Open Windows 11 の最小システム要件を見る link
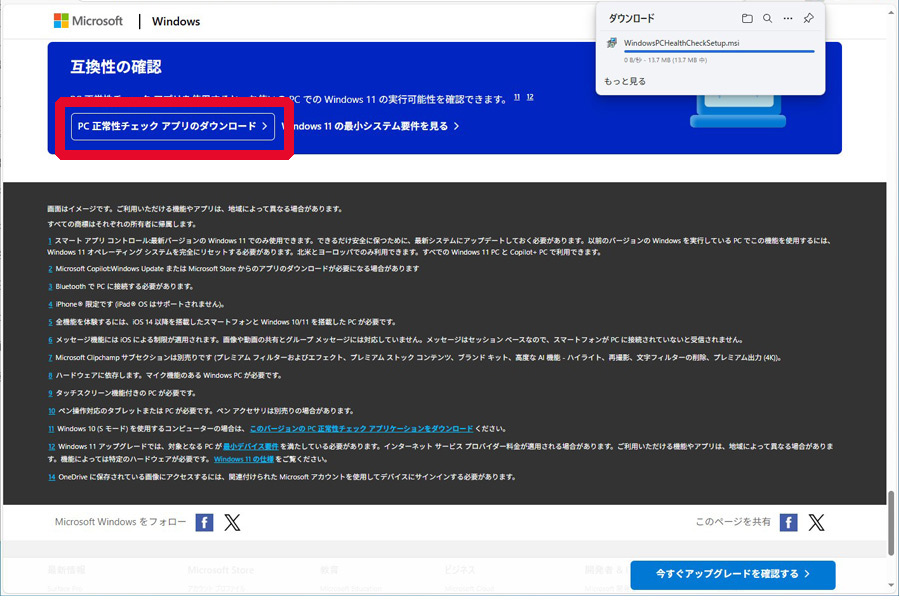This screenshot has height=600, width=900. pos(371,126)
